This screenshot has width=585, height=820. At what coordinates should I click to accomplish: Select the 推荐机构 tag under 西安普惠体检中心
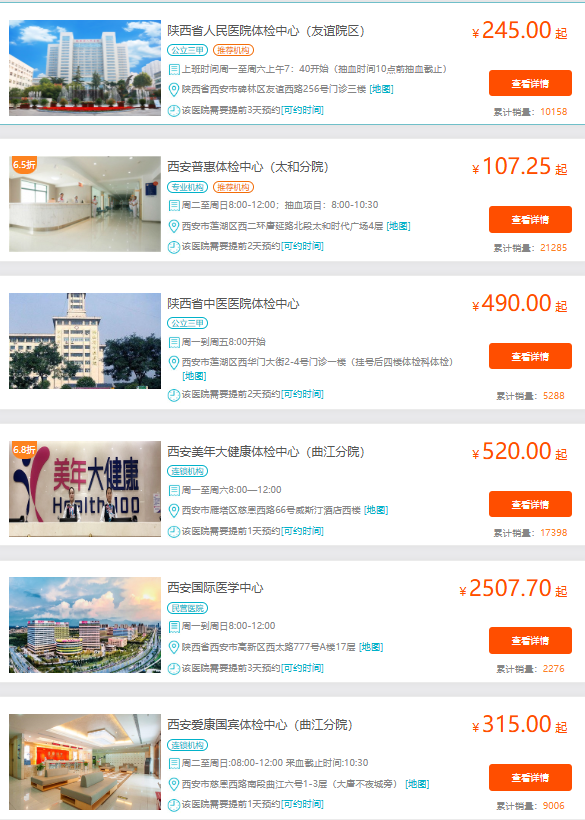click(233, 187)
